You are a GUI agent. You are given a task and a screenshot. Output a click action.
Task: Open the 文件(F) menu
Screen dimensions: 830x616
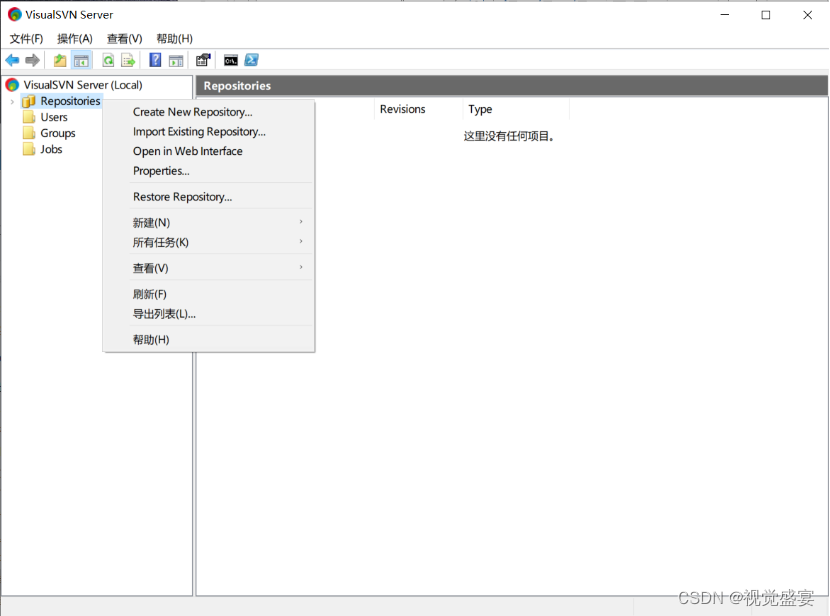(x=26, y=39)
